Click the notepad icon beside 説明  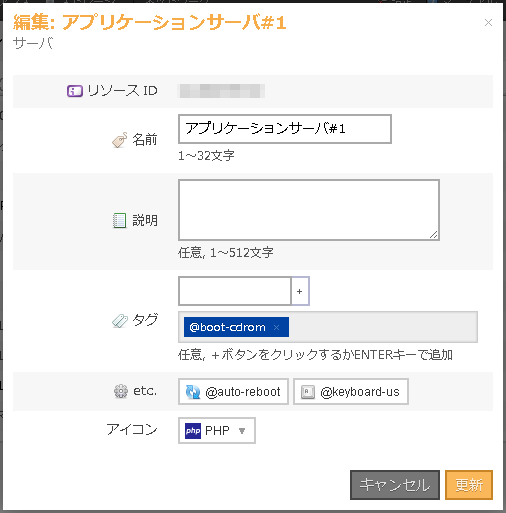coord(119,220)
